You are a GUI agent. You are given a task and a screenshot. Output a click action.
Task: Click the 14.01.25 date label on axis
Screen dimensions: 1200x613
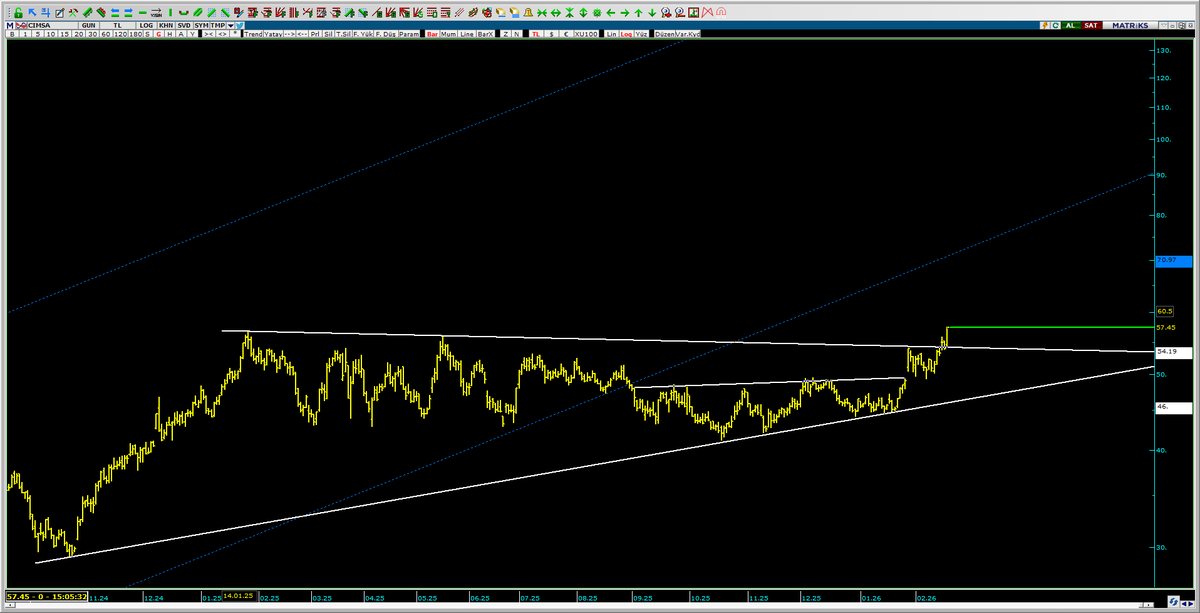(x=238, y=596)
